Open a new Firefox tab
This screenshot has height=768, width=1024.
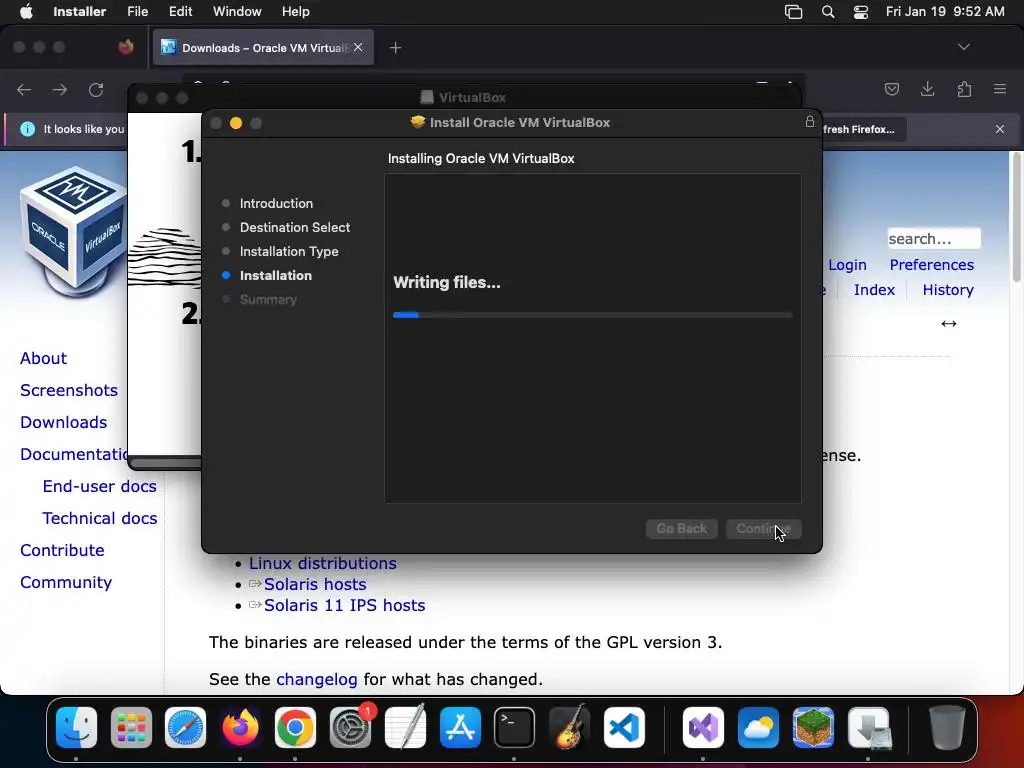395,48
